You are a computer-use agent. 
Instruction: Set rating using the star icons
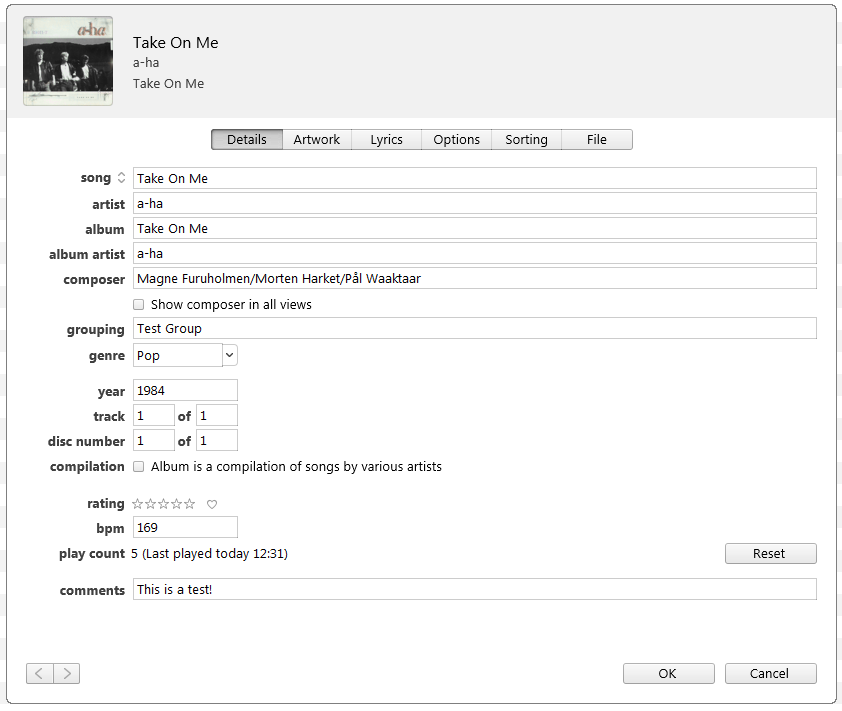(x=163, y=504)
